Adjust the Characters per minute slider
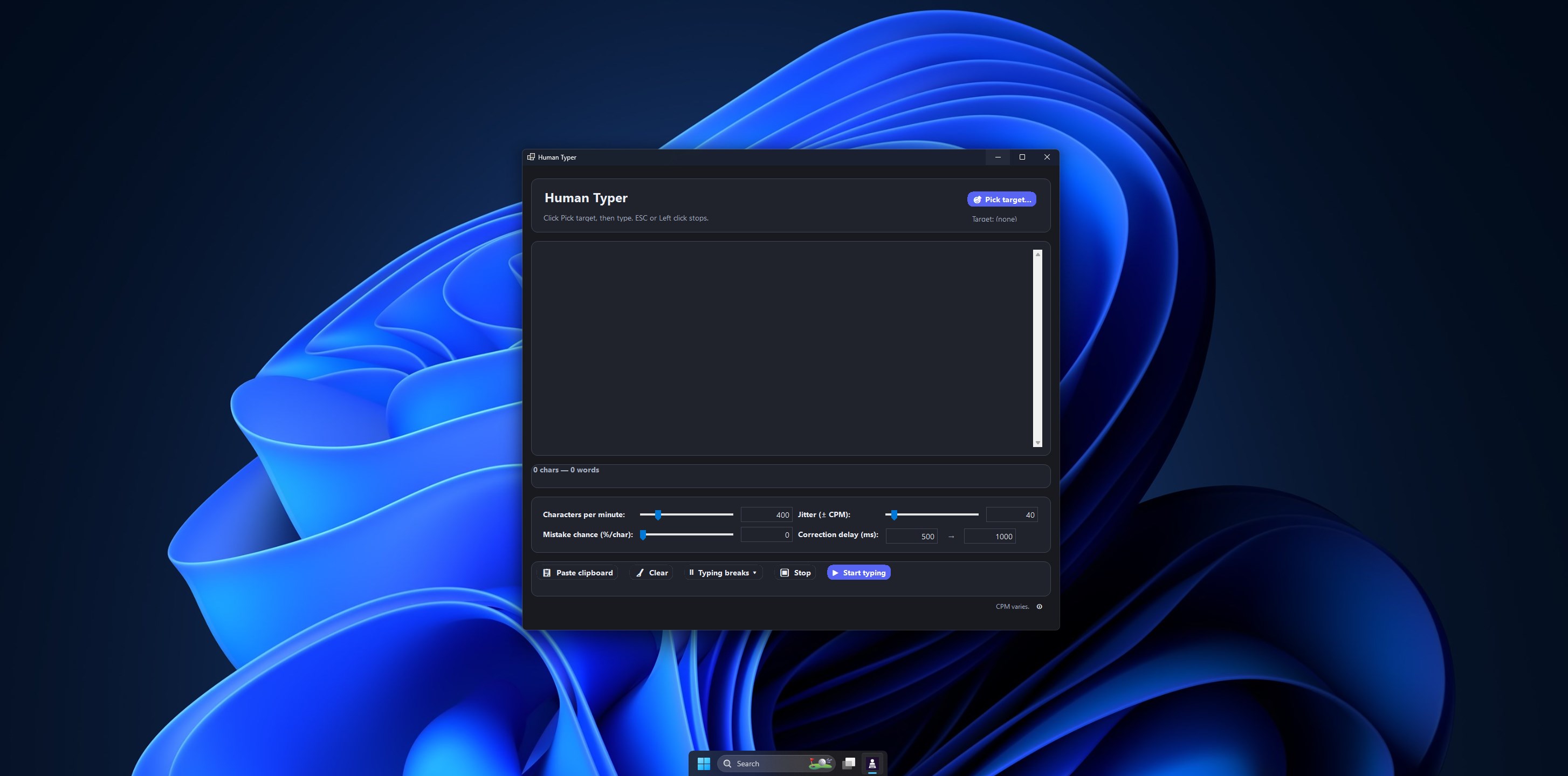The width and height of the screenshot is (1568, 776). (x=658, y=515)
